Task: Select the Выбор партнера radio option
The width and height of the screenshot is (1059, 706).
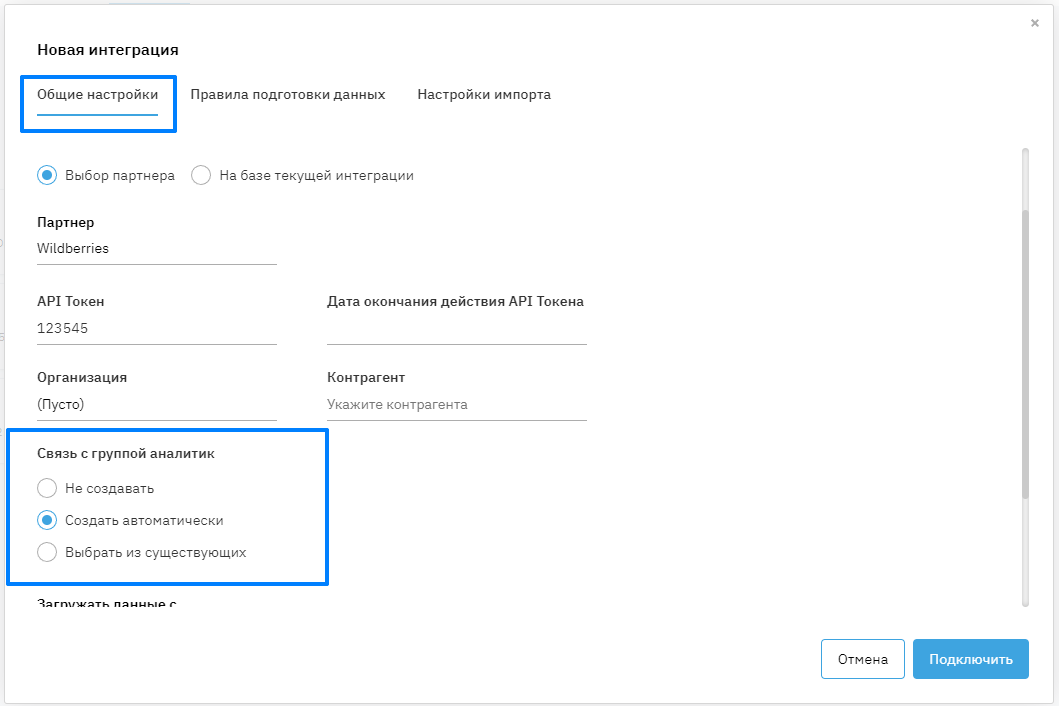Action: (x=47, y=175)
